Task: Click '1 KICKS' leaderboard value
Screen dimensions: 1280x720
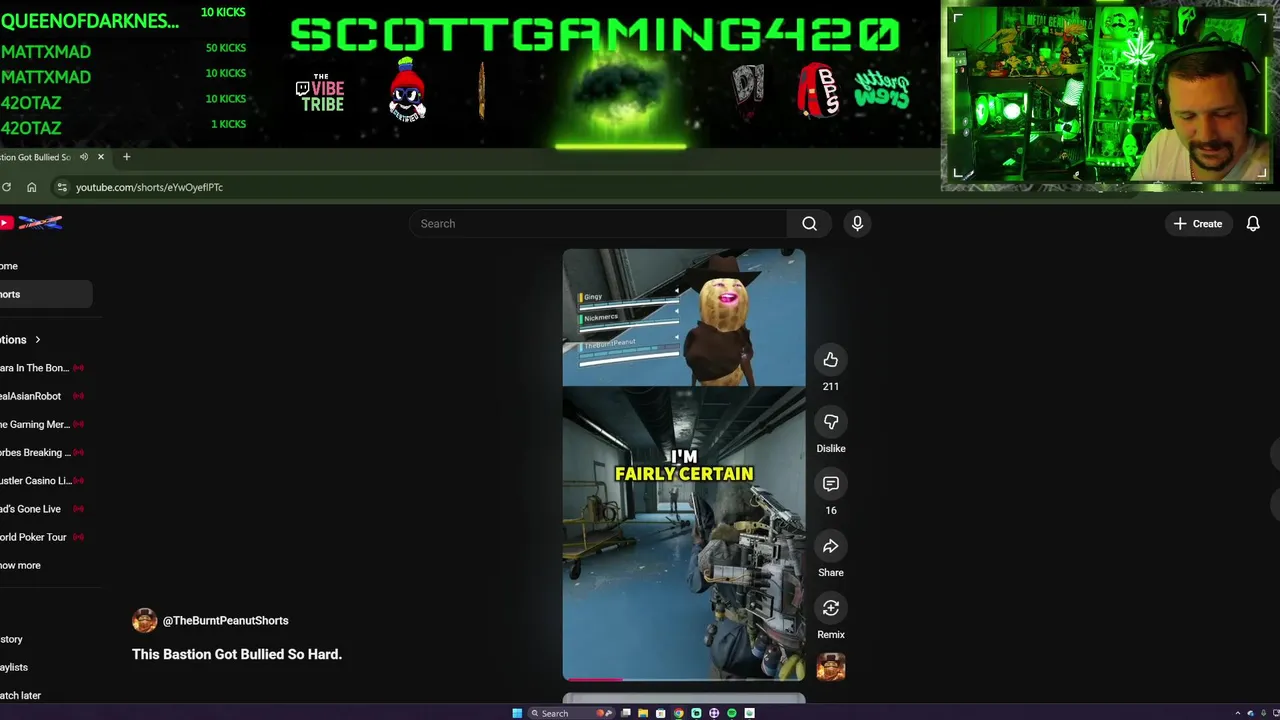Action: coord(228,124)
